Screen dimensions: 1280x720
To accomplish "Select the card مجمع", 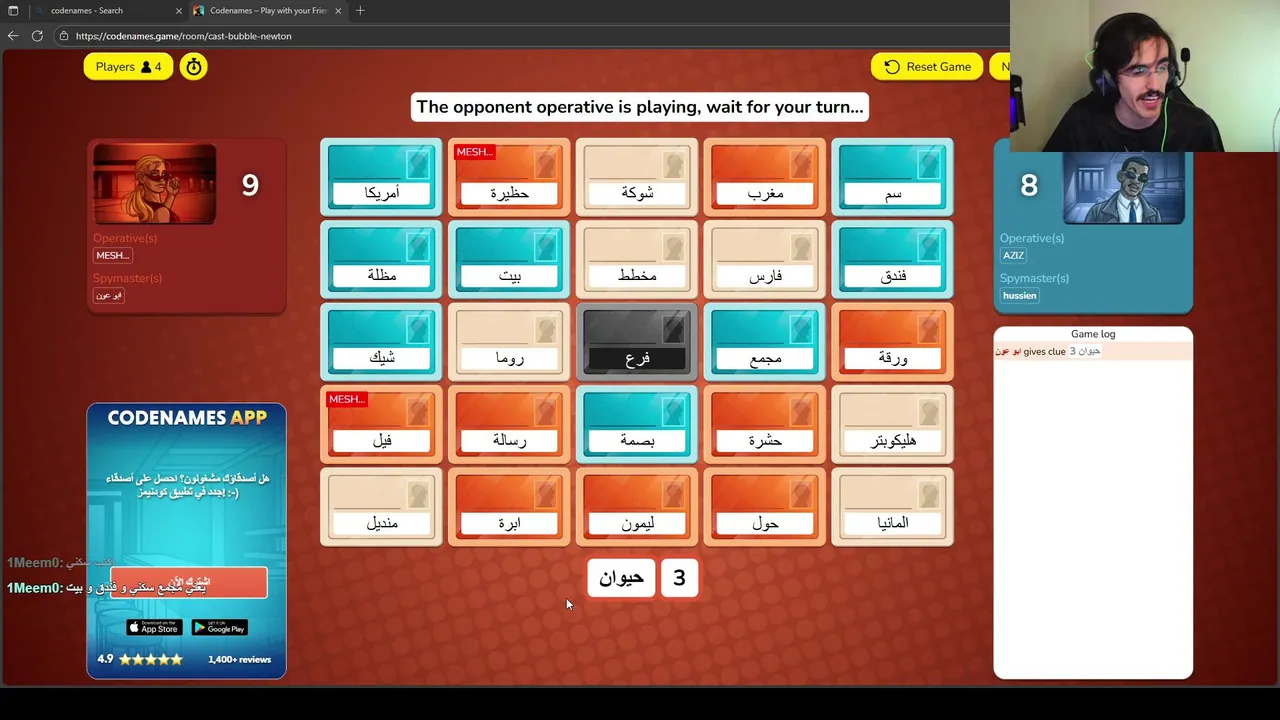I will coord(765,342).
